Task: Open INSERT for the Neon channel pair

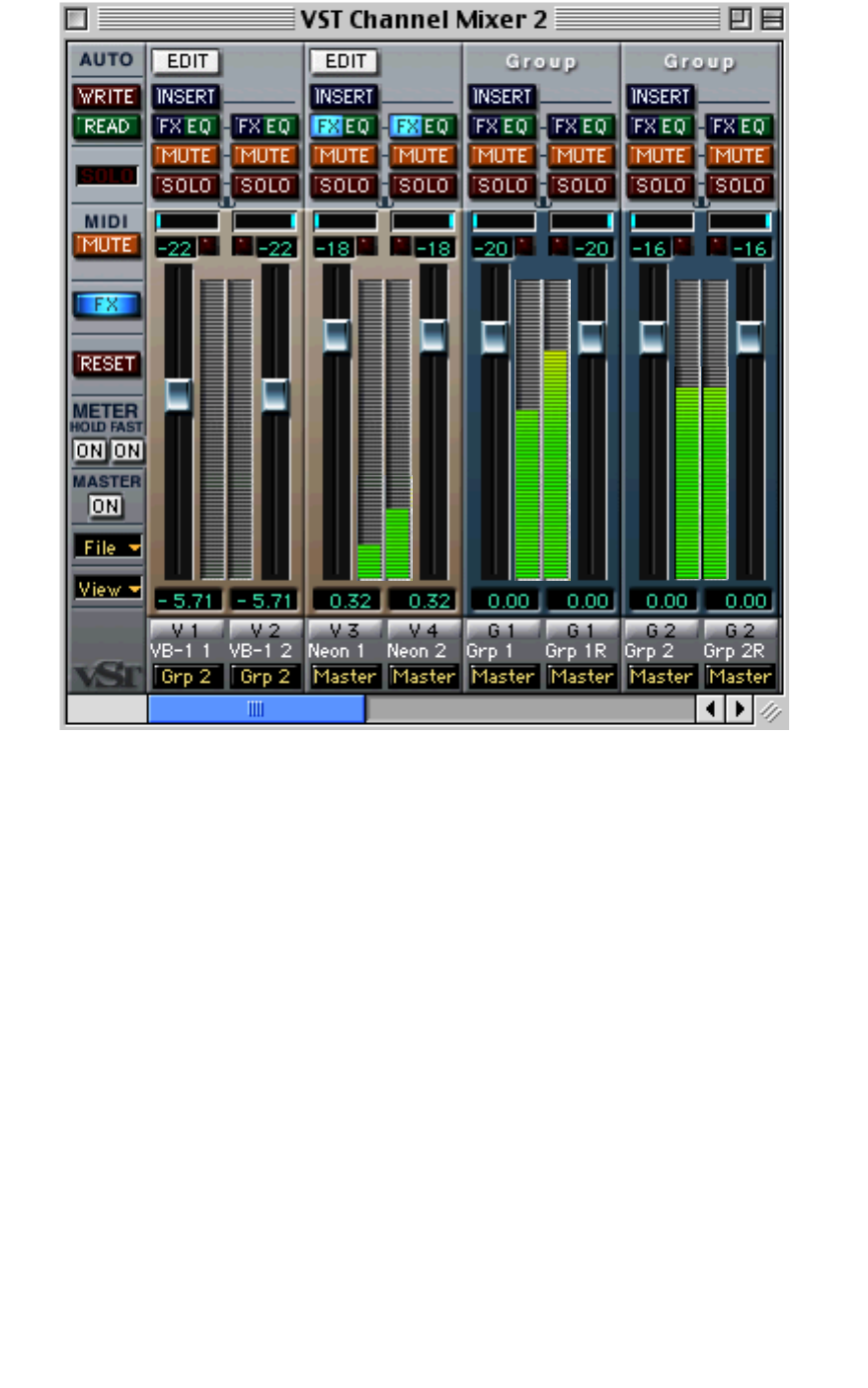Action: tap(344, 97)
